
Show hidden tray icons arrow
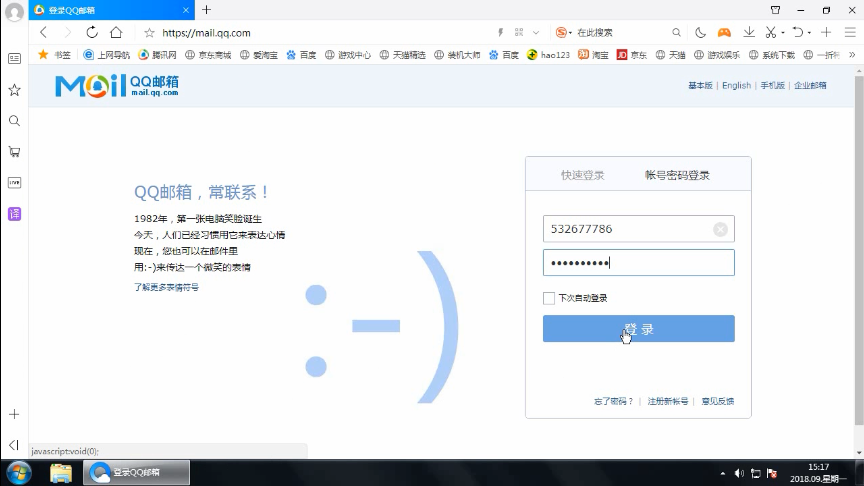click(x=722, y=473)
